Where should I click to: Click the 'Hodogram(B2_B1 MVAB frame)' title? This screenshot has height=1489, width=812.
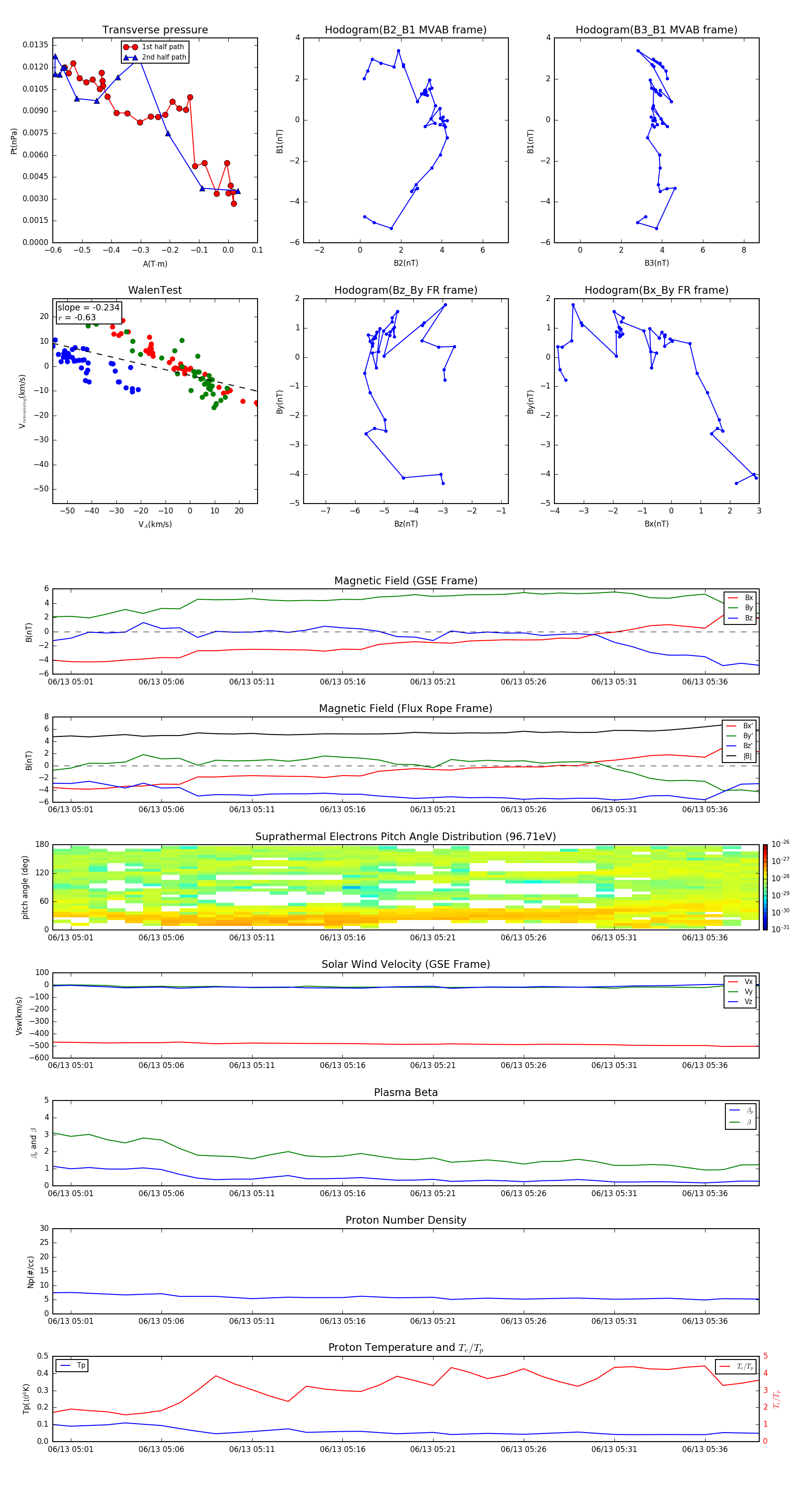[406, 30]
